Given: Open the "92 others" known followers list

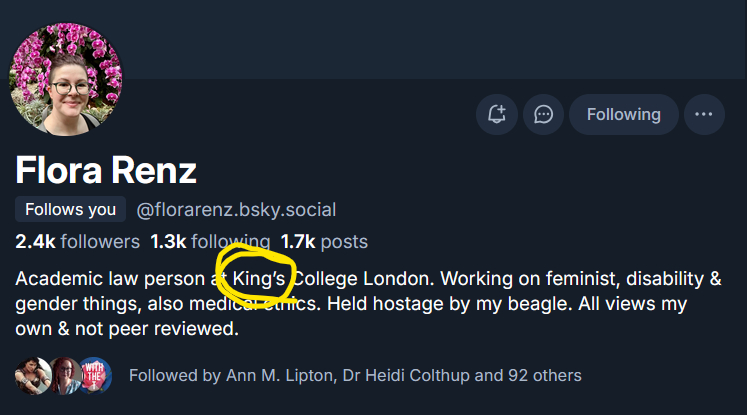Looking at the screenshot, I should click(544, 376).
